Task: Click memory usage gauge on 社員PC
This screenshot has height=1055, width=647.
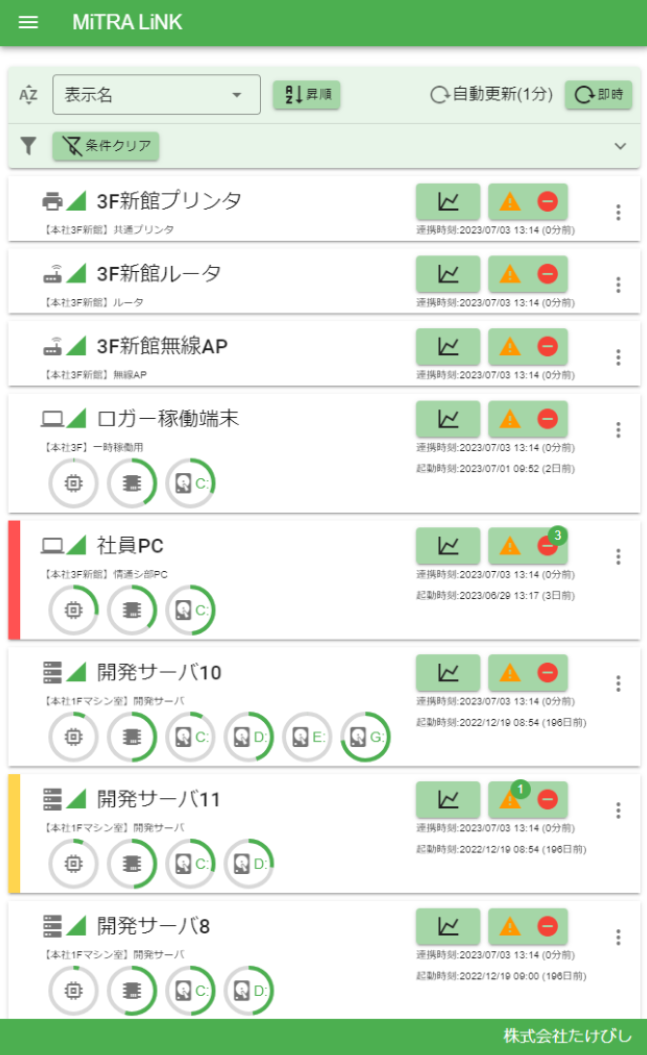Action: coord(132,610)
